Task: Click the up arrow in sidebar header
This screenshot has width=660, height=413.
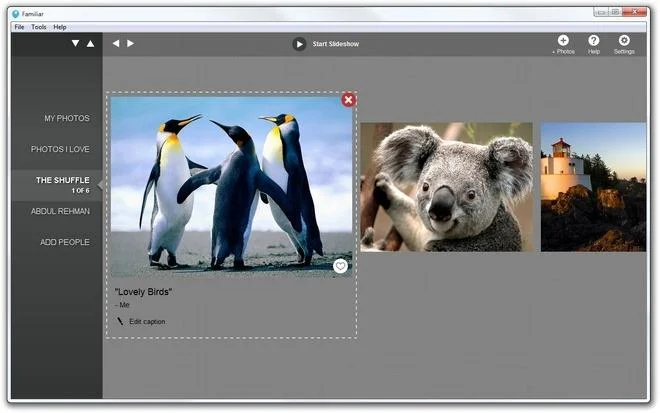Action: [90, 43]
